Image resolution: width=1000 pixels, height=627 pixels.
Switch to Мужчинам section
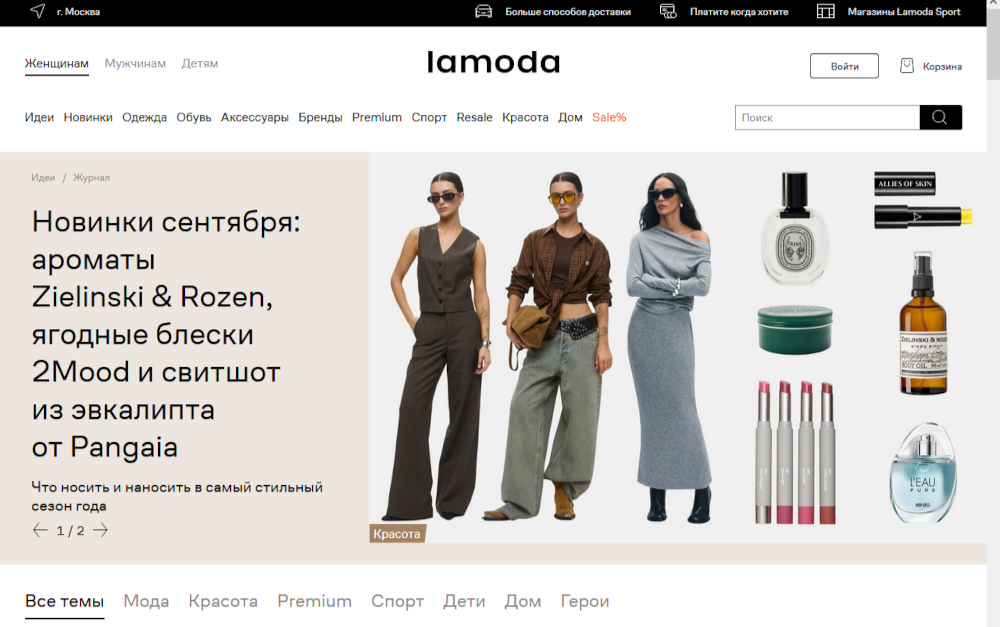click(135, 63)
